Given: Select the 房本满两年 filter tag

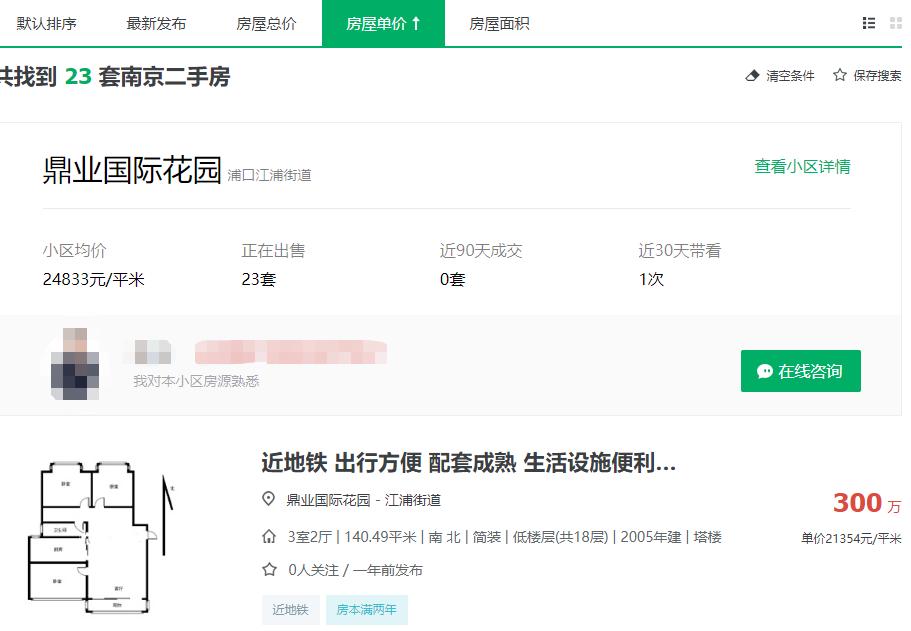Looking at the screenshot, I should 366,609.
